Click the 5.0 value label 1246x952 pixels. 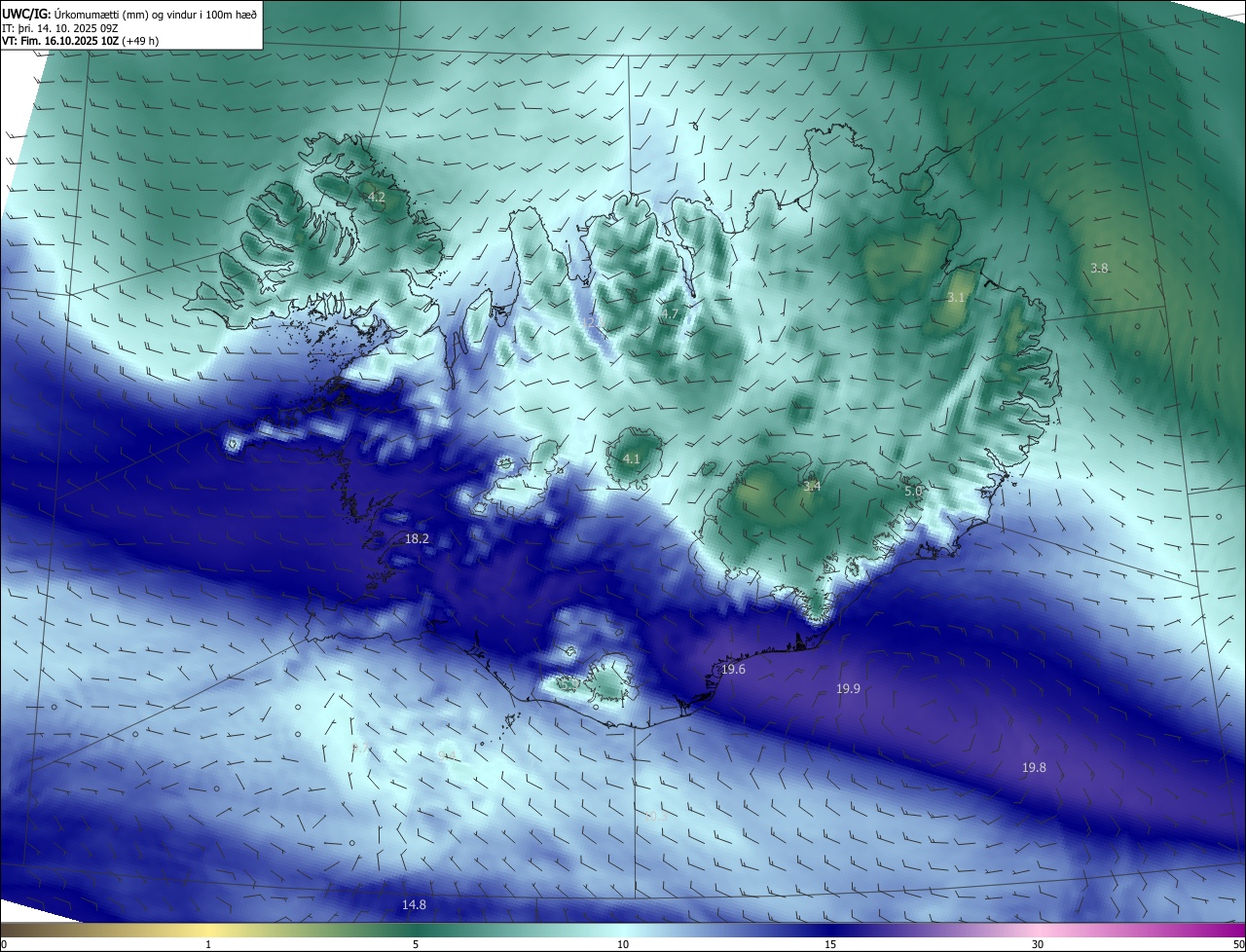click(x=913, y=492)
